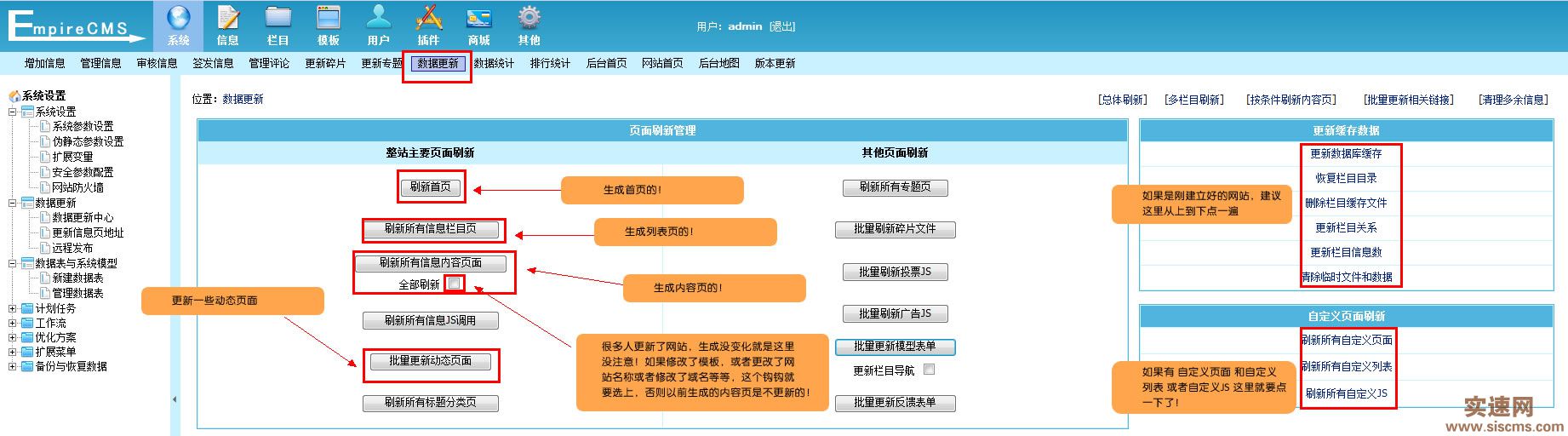Open the 插件 plugin icon

click(x=428, y=18)
